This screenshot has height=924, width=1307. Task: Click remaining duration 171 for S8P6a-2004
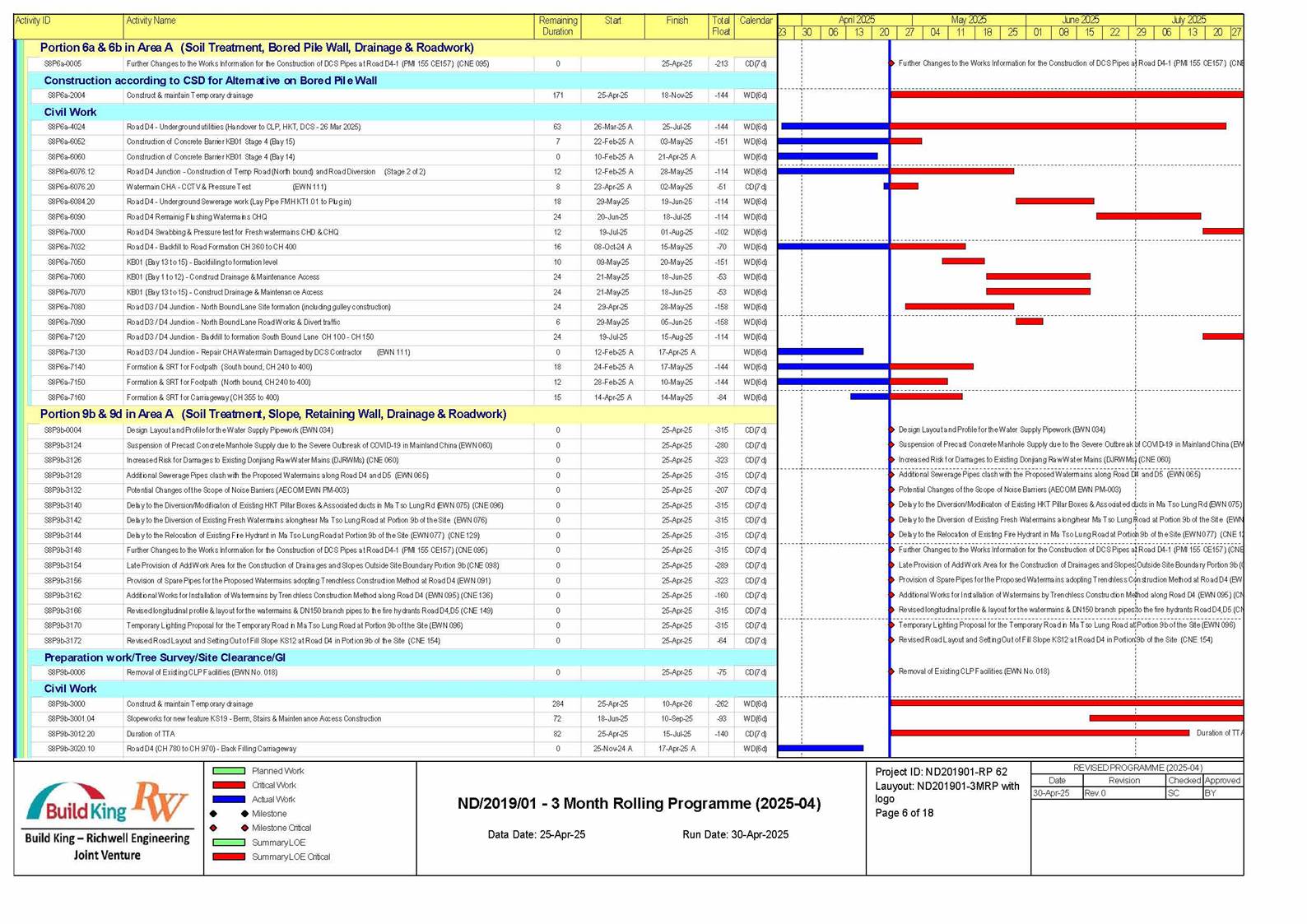pyautogui.click(x=557, y=95)
